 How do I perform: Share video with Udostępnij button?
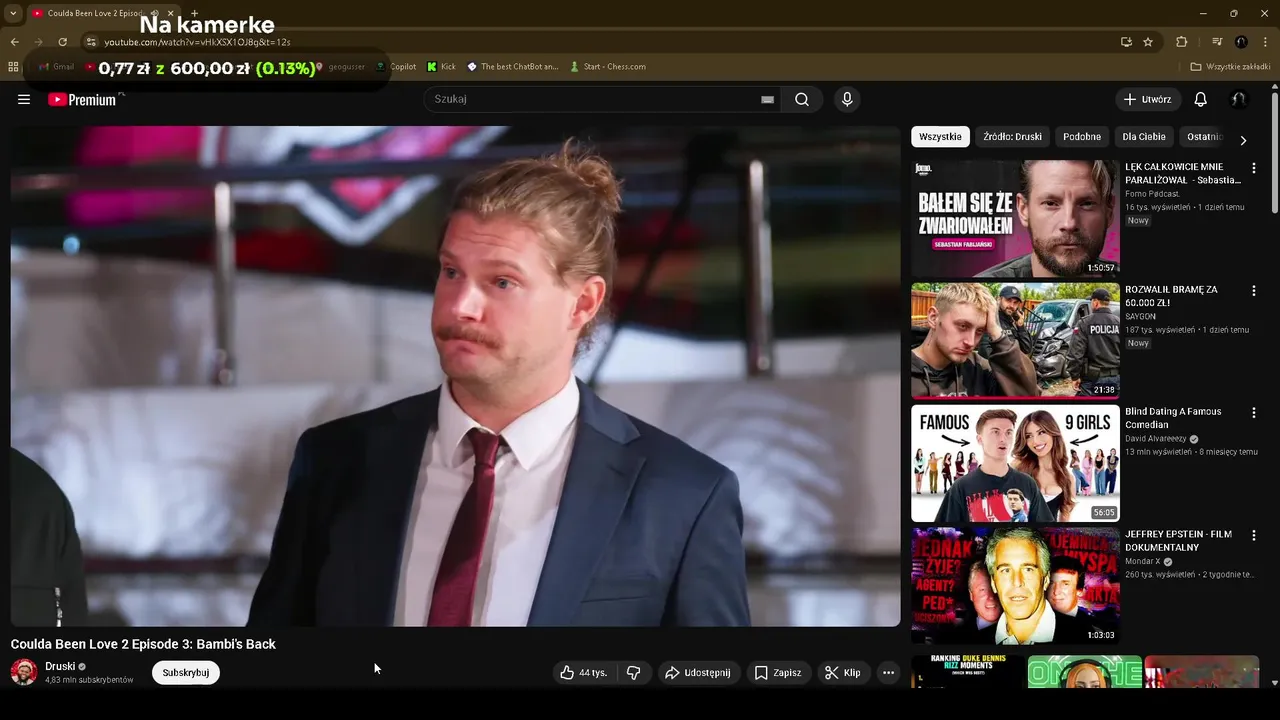[x=698, y=673]
